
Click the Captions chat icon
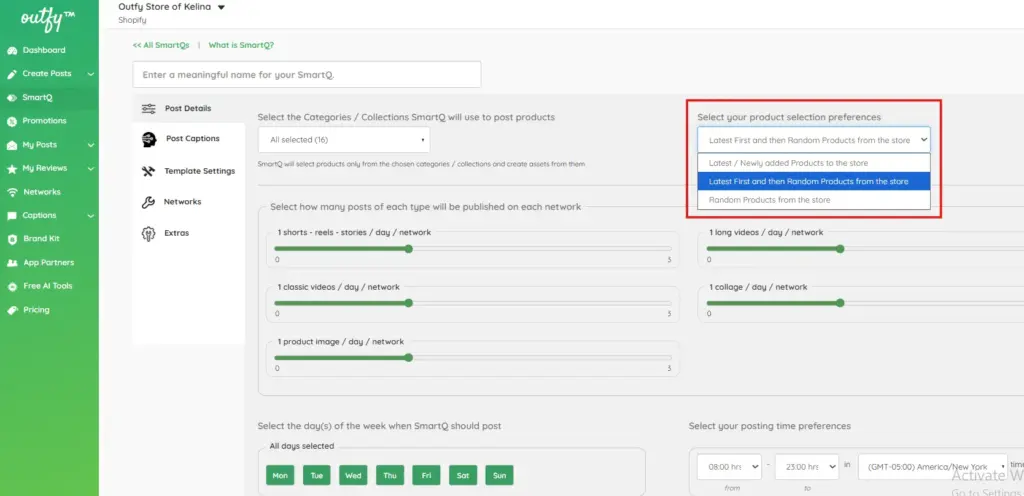pyautogui.click(x=12, y=215)
